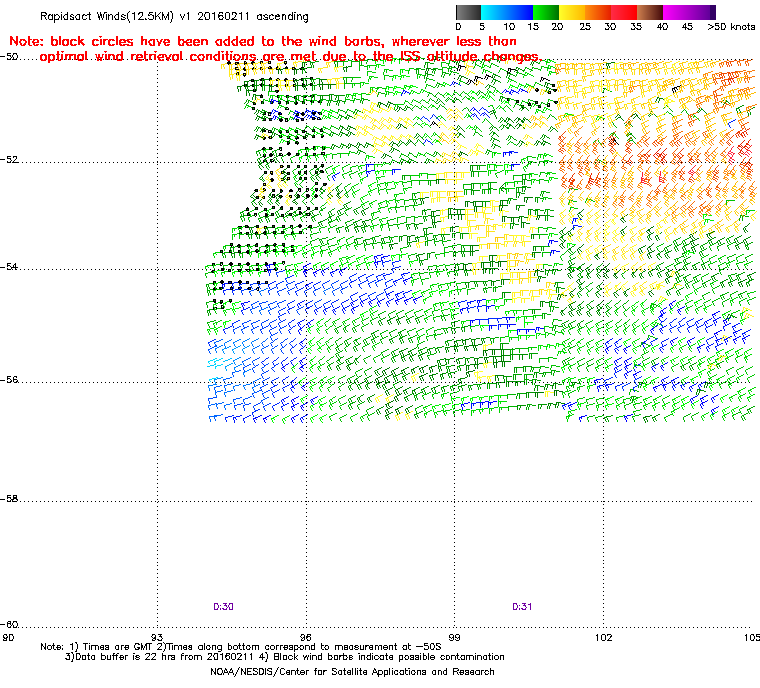Click the yellow 20-25 knots legend swatch
Screen dimensions: 760x688
coord(572,12)
